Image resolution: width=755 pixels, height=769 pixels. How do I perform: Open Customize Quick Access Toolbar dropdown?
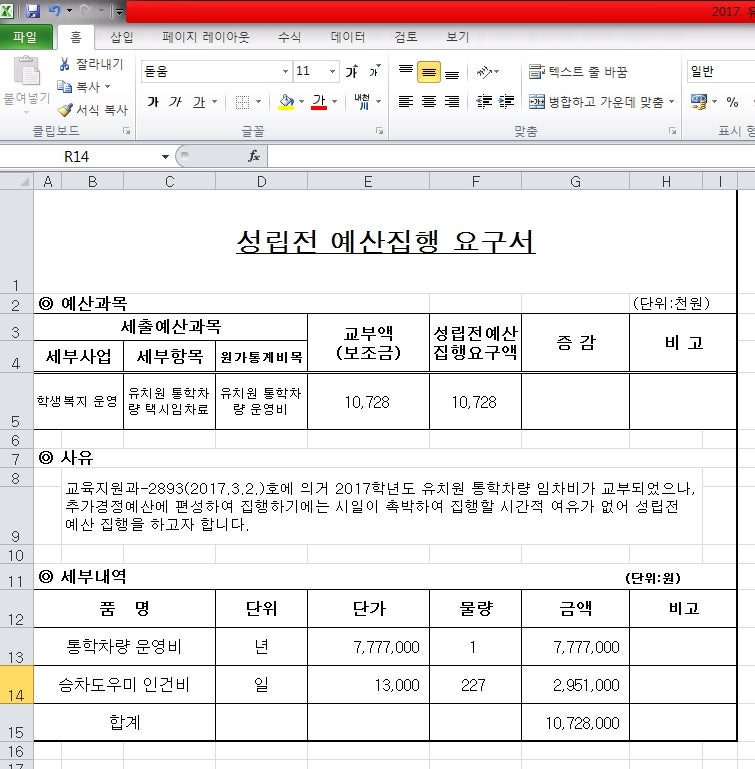click(x=118, y=11)
